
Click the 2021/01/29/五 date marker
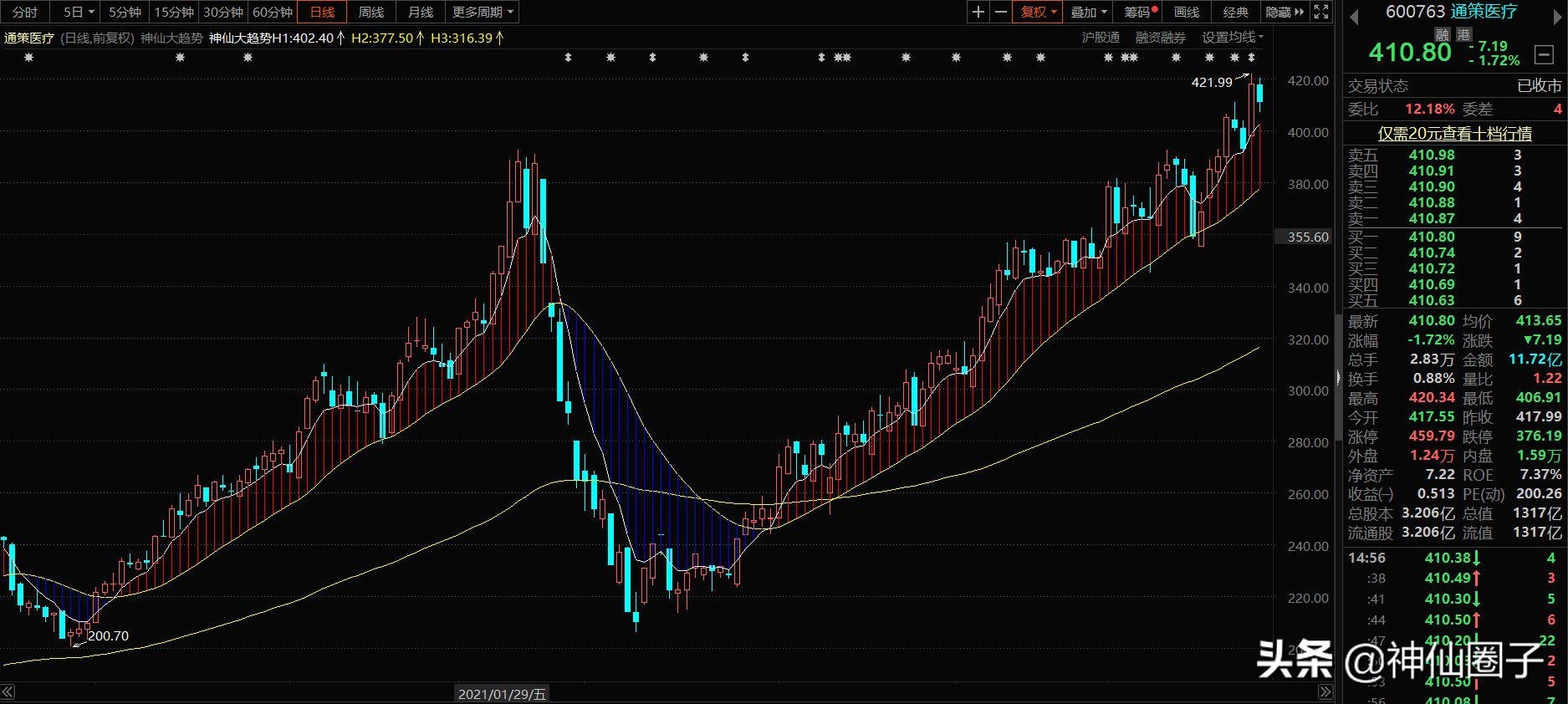[502, 694]
